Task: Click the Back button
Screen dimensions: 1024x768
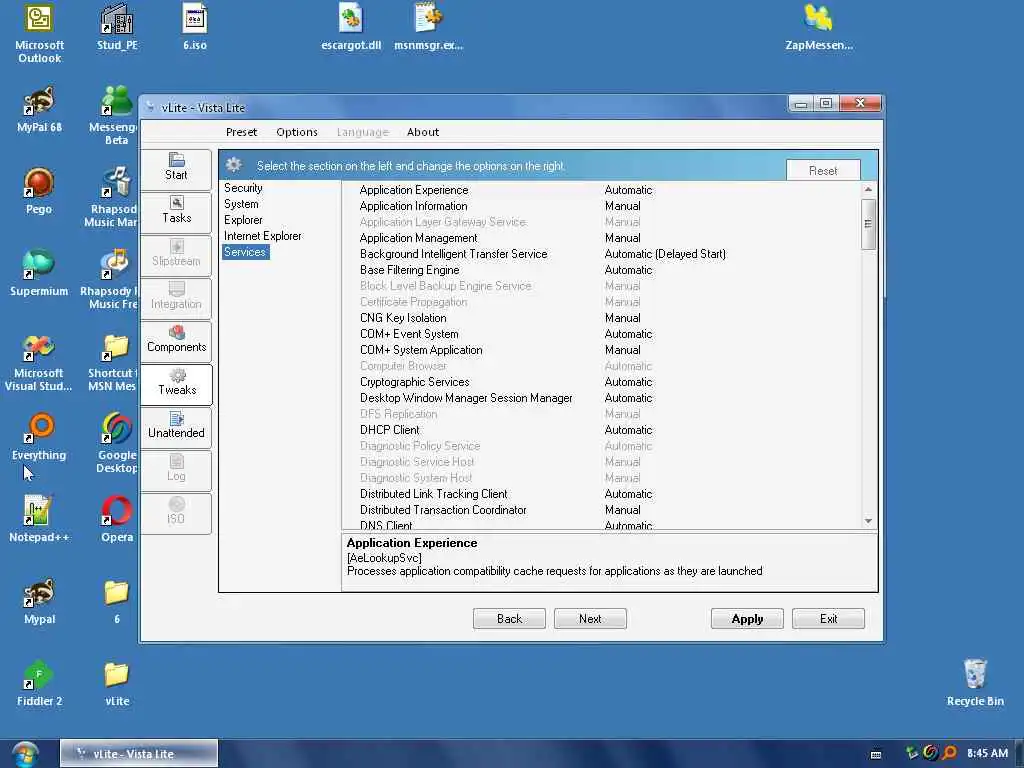Action: point(509,618)
